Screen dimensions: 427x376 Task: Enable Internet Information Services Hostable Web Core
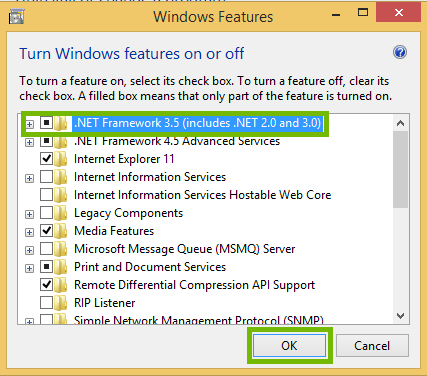point(46,195)
